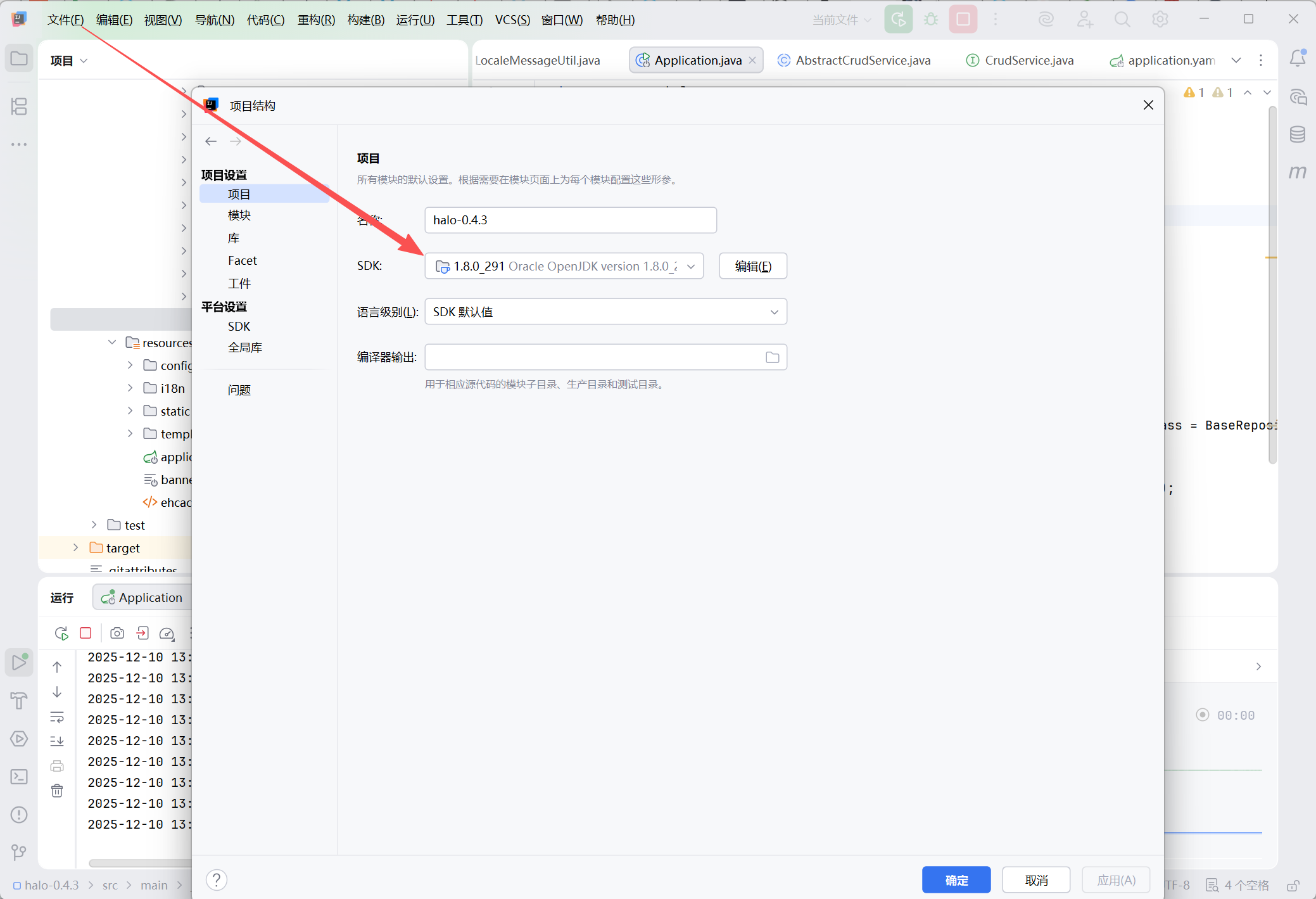Open the Terminal tool window icon
1316x899 pixels.
coord(19,777)
